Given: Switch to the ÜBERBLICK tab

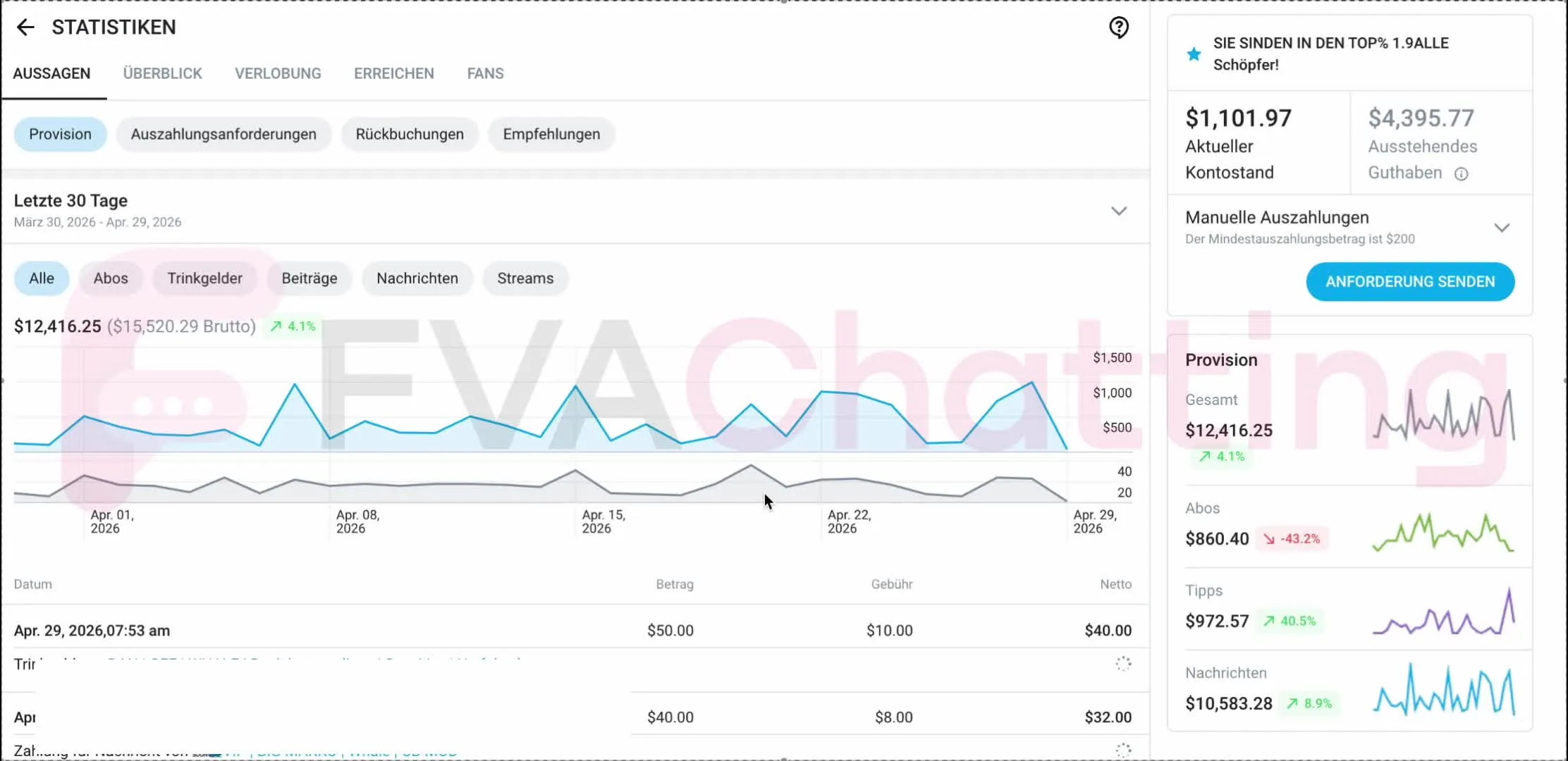Looking at the screenshot, I should coord(162,73).
